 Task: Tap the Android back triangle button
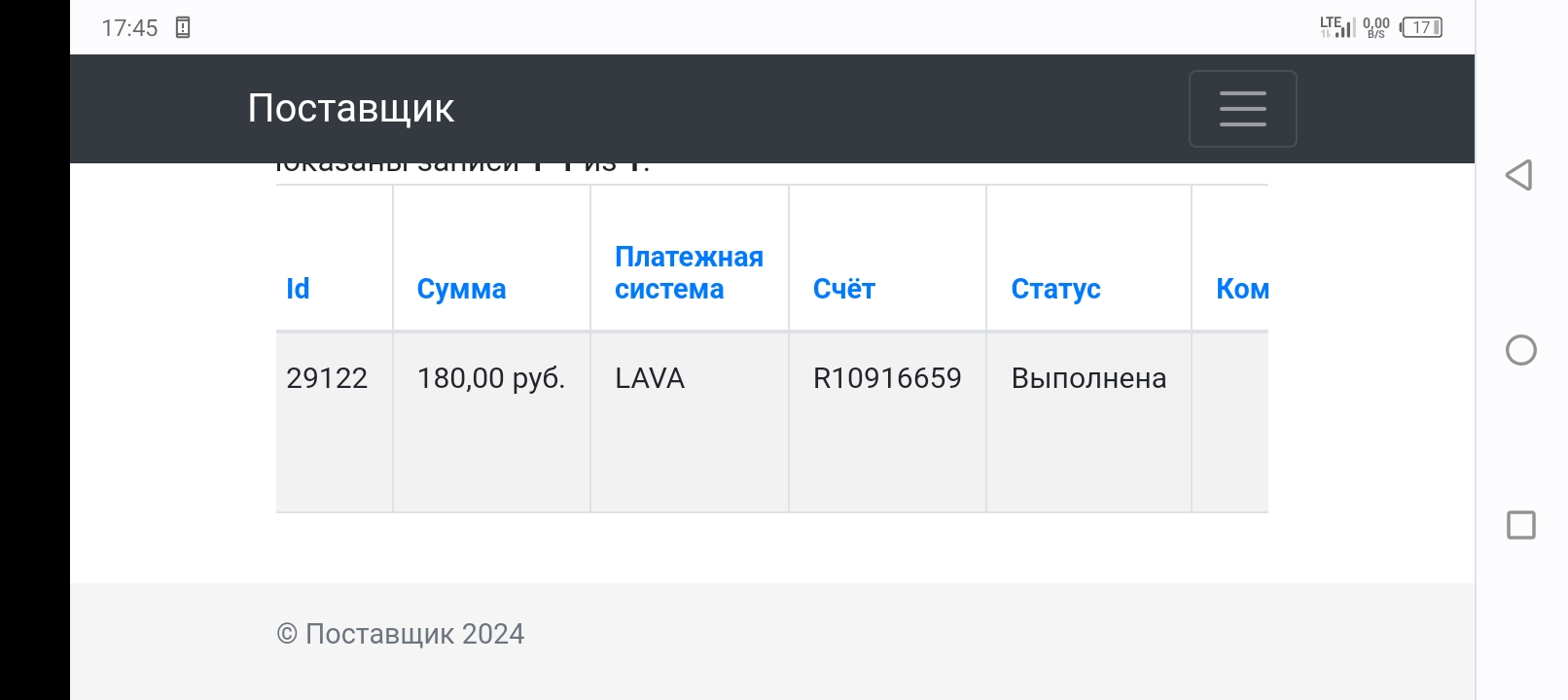pos(1519,175)
